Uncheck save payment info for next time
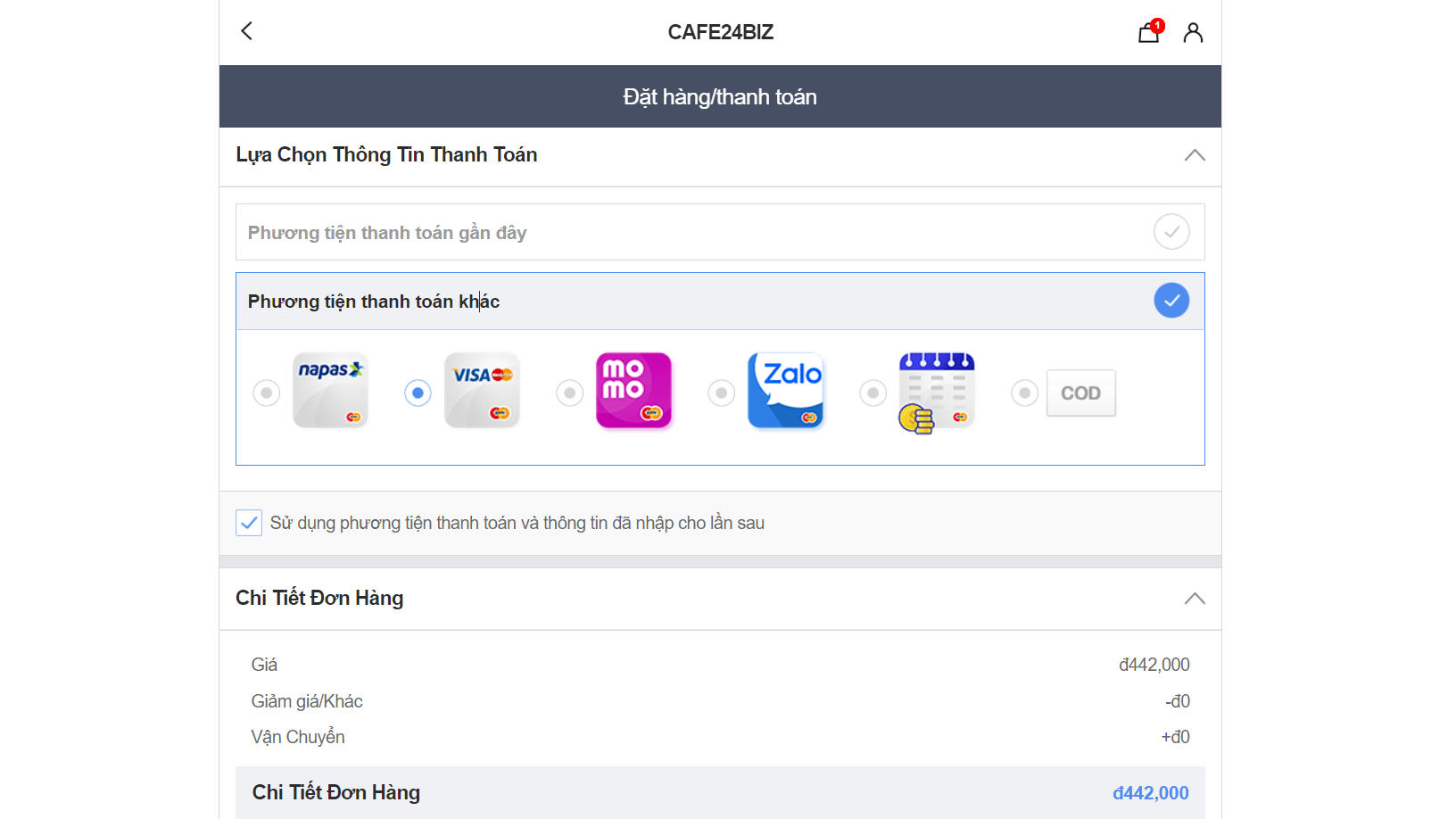Screen dimensions: 1456x819 [249, 523]
